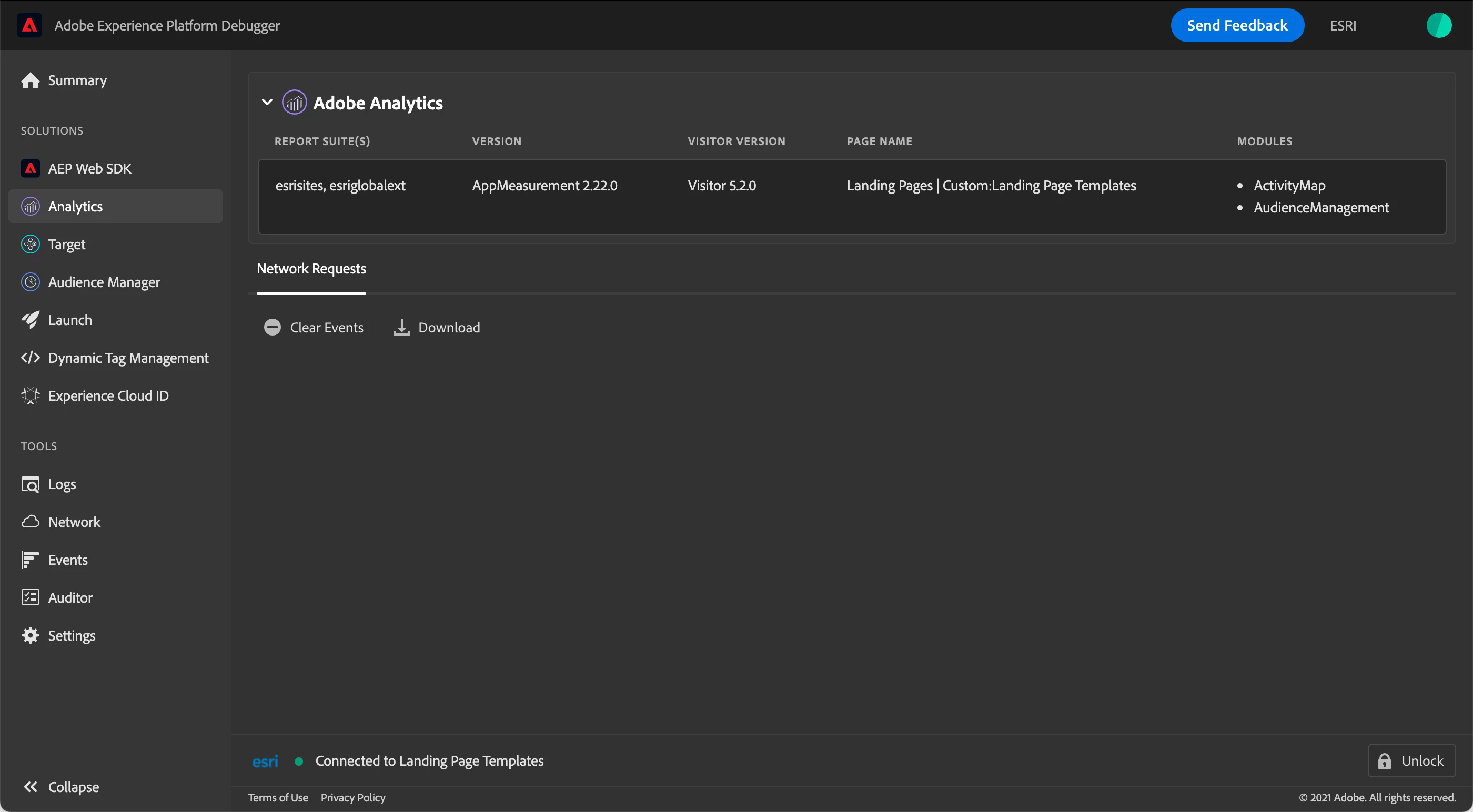The image size is (1473, 812).
Task: Open the Auditor checklist tool
Action: (x=31, y=597)
